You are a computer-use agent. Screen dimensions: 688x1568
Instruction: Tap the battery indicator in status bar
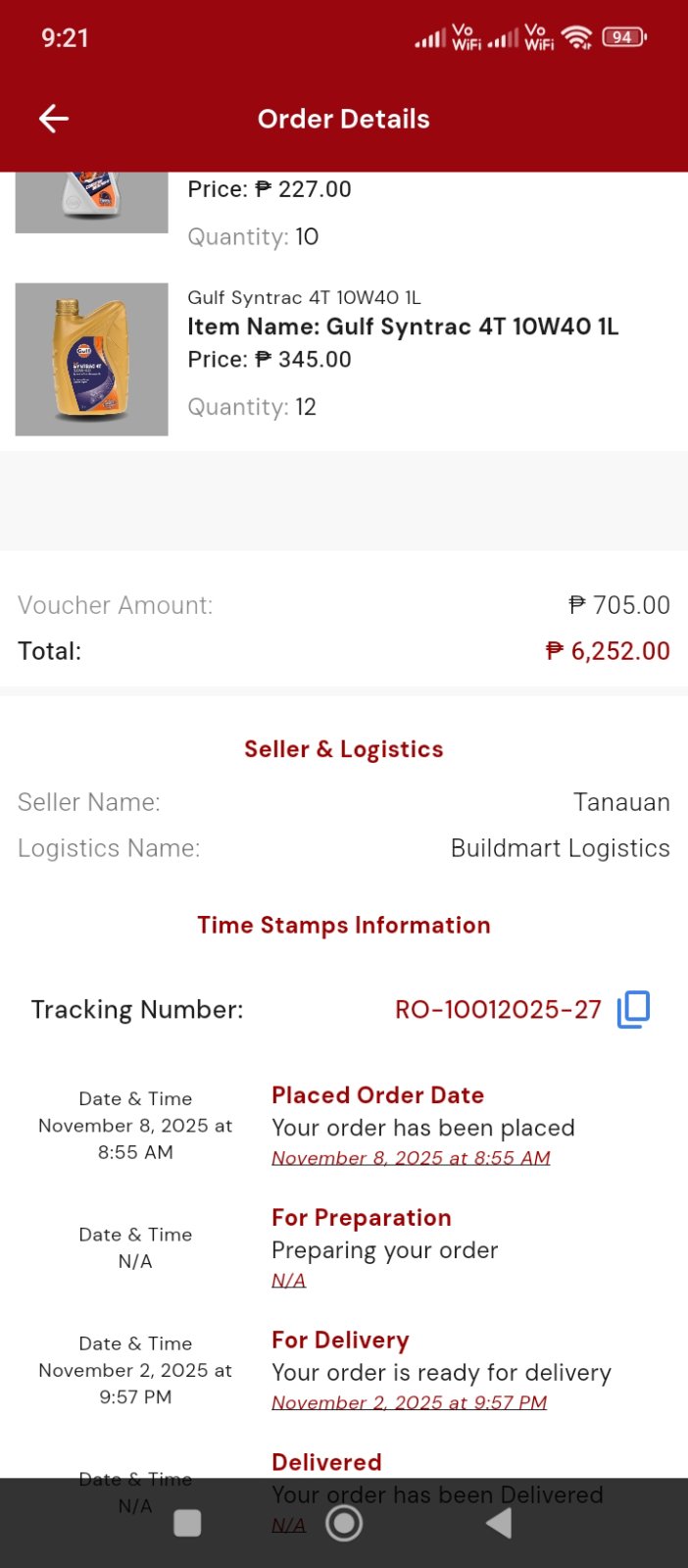[623, 37]
